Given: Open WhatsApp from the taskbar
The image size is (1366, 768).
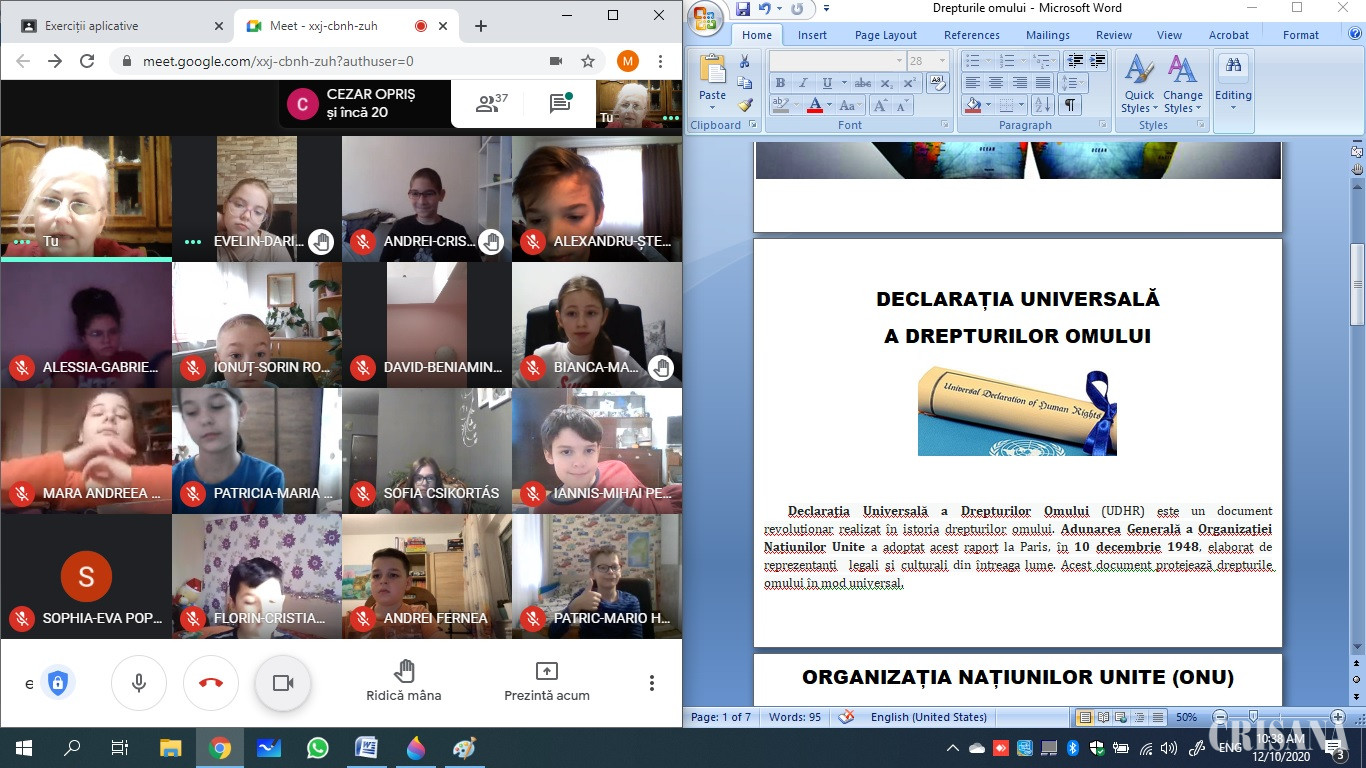Looking at the screenshot, I should click(318, 748).
